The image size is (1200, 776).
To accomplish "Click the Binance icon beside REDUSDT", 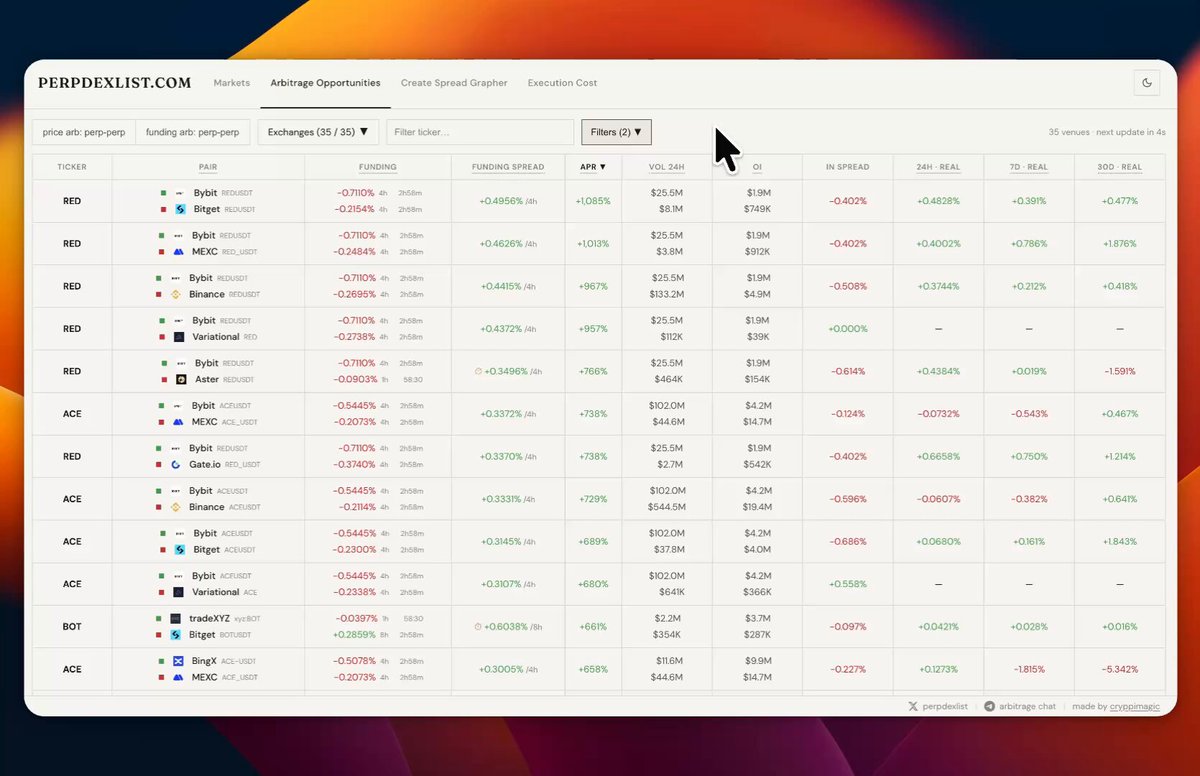I will coord(177,295).
